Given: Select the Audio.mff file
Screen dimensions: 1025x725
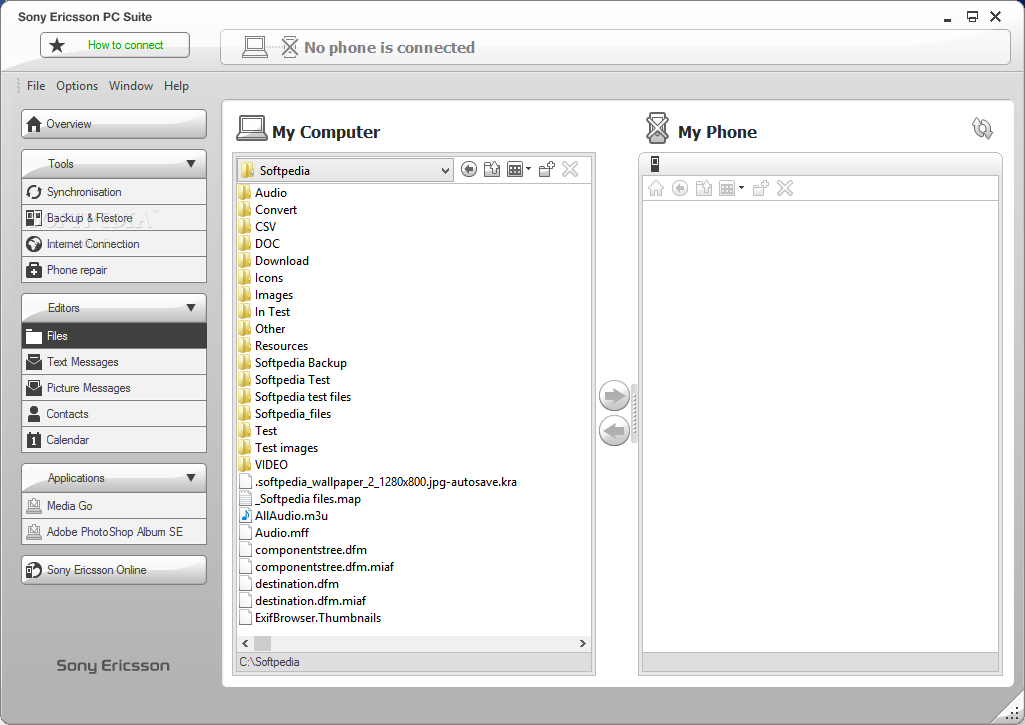Looking at the screenshot, I should point(274,533).
